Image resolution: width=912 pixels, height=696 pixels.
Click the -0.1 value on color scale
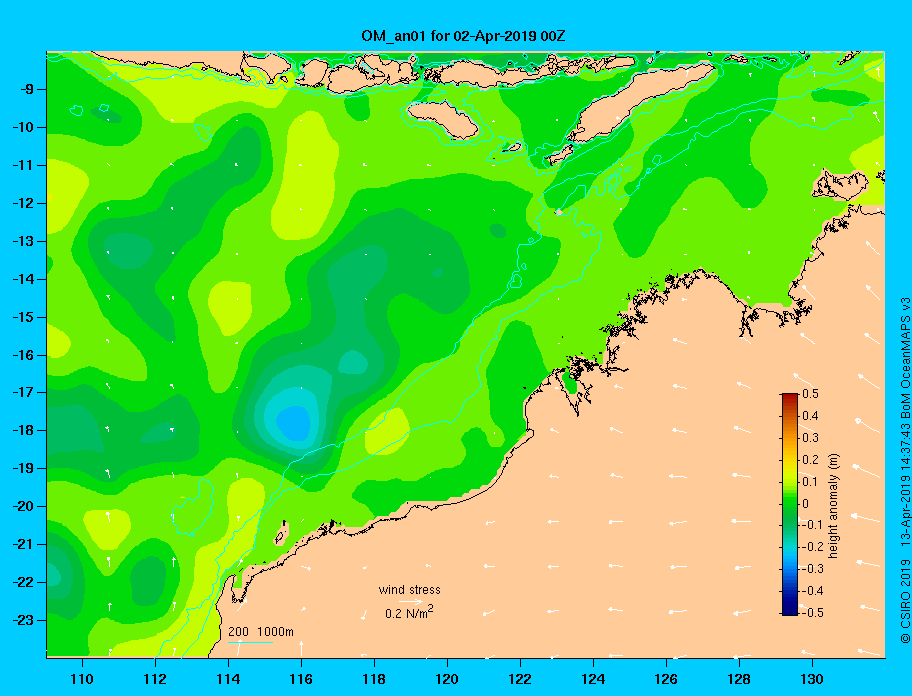point(813,525)
